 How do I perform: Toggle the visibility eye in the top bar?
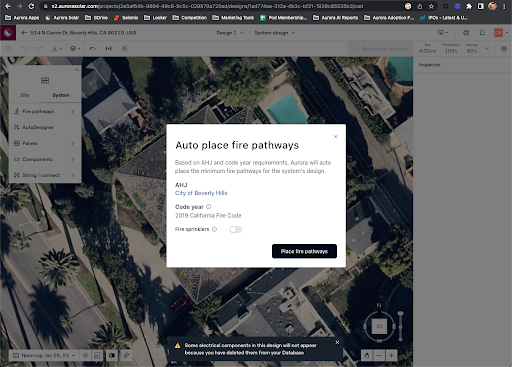[x=504, y=49]
